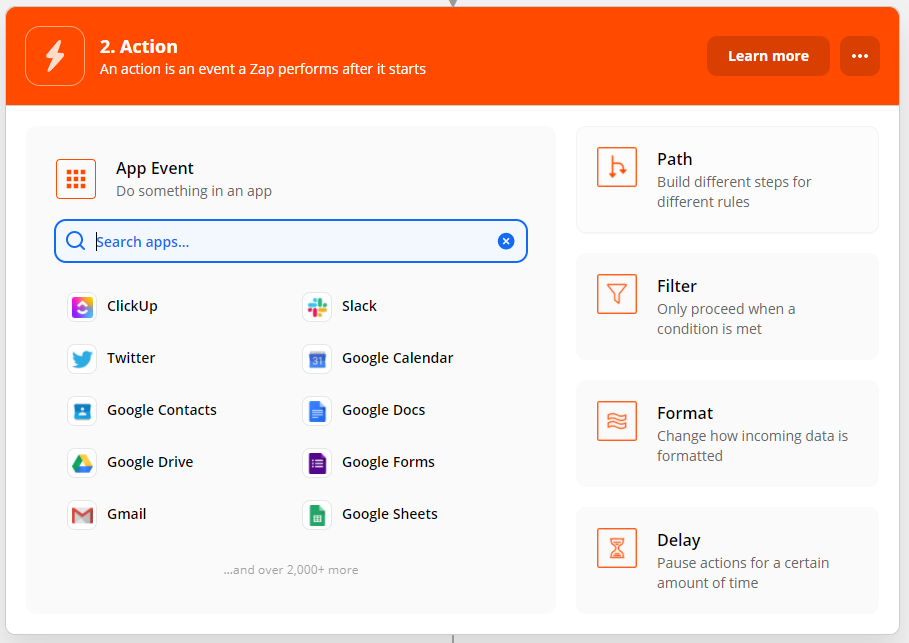Click the Learn more button

(x=768, y=56)
